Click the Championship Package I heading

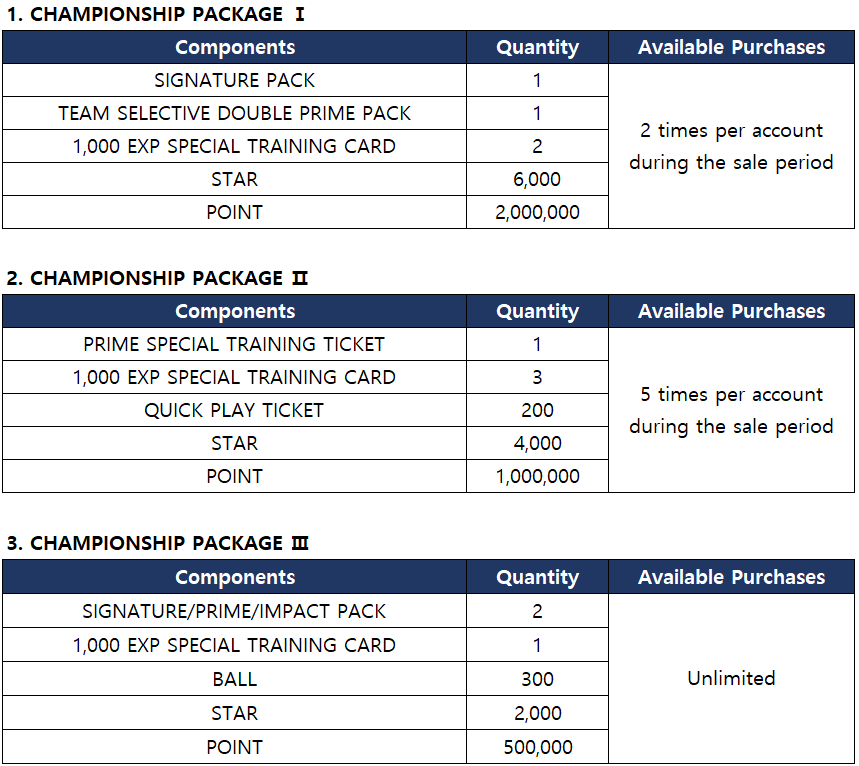point(155,15)
